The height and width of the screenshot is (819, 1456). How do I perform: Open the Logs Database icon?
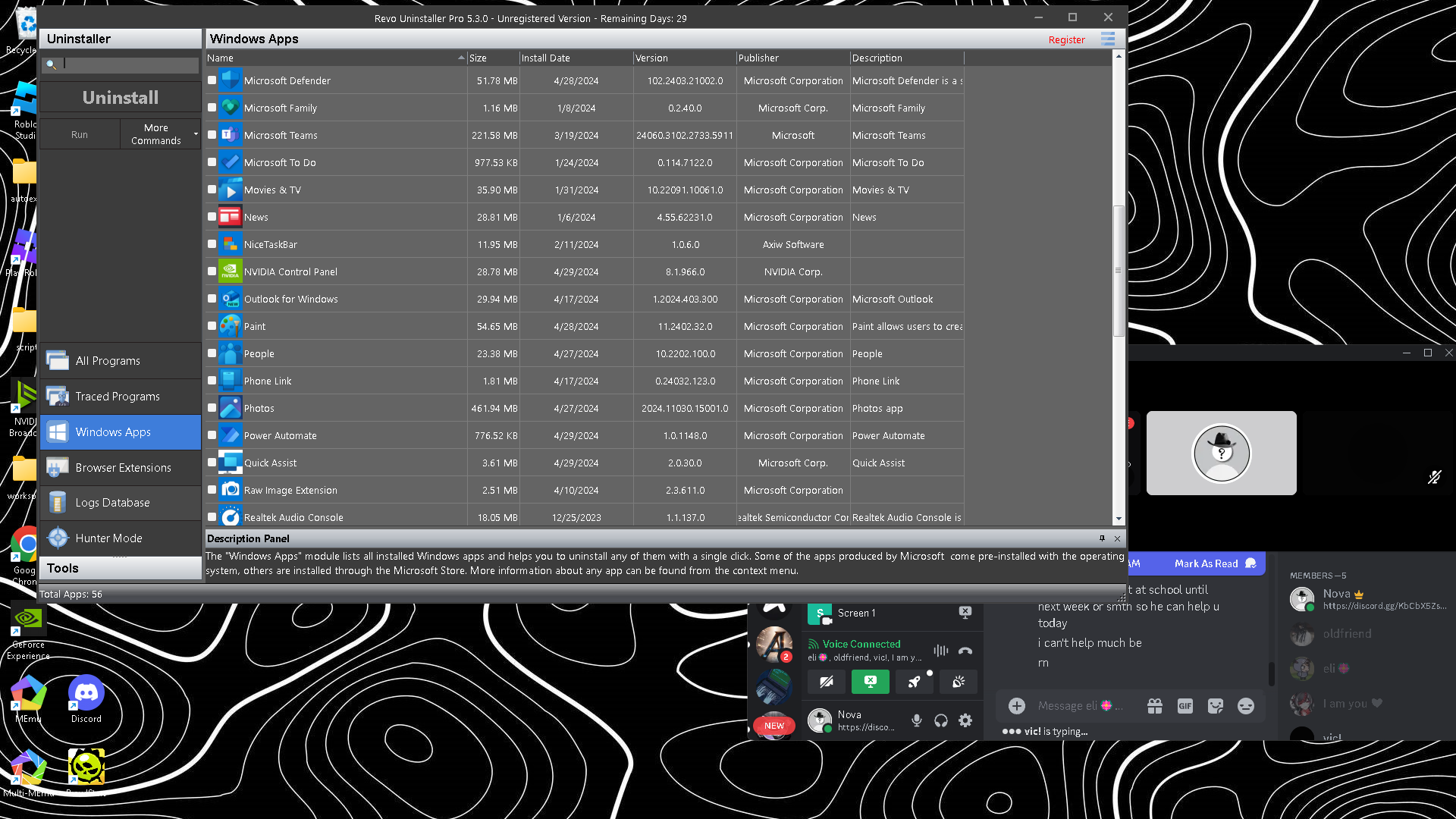pos(58,502)
